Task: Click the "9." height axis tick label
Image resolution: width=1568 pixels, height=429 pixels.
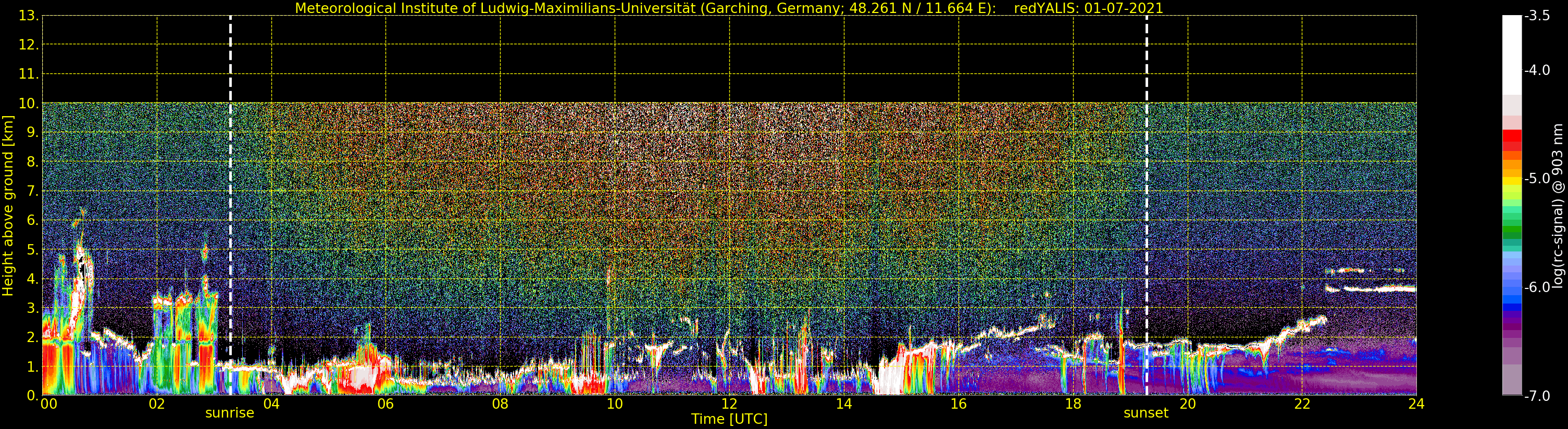Action: tap(33, 133)
